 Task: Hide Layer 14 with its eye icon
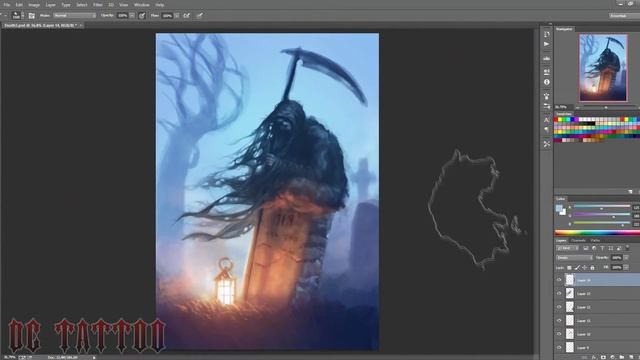point(559,280)
